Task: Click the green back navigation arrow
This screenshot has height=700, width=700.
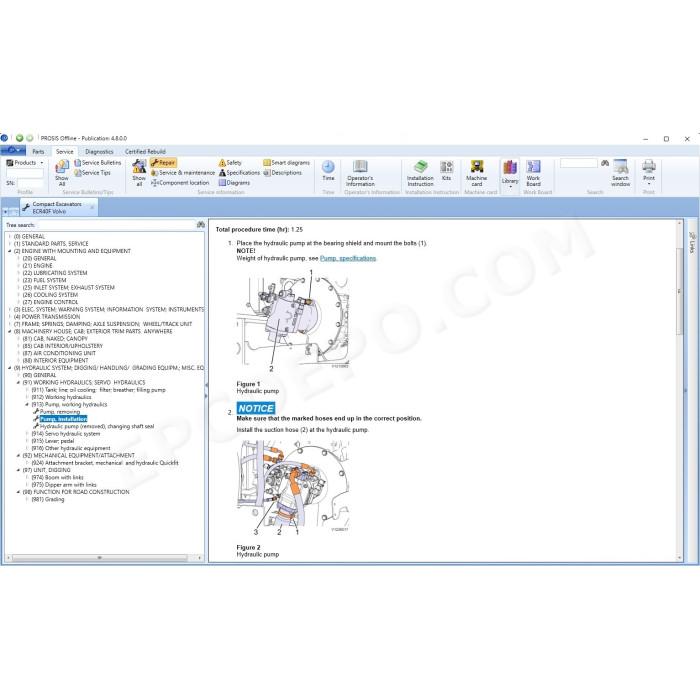Action: click(19, 138)
